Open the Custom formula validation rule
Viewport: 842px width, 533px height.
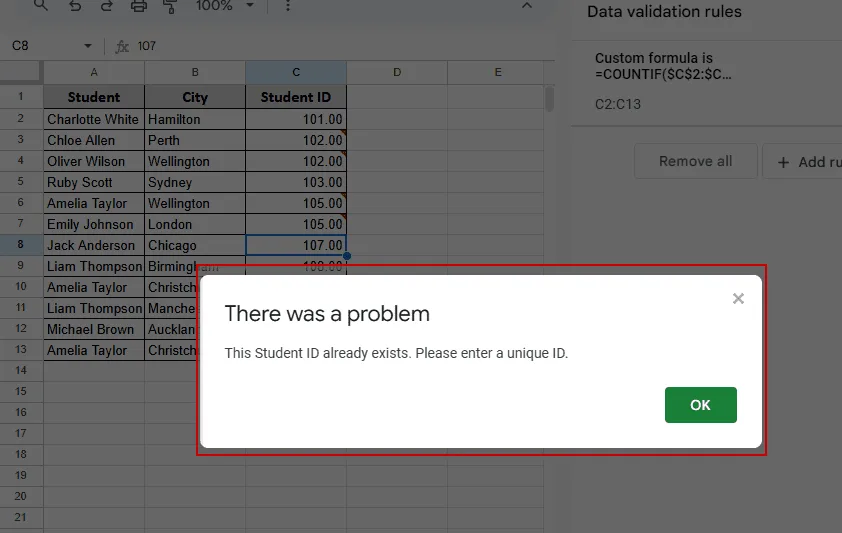(x=706, y=82)
